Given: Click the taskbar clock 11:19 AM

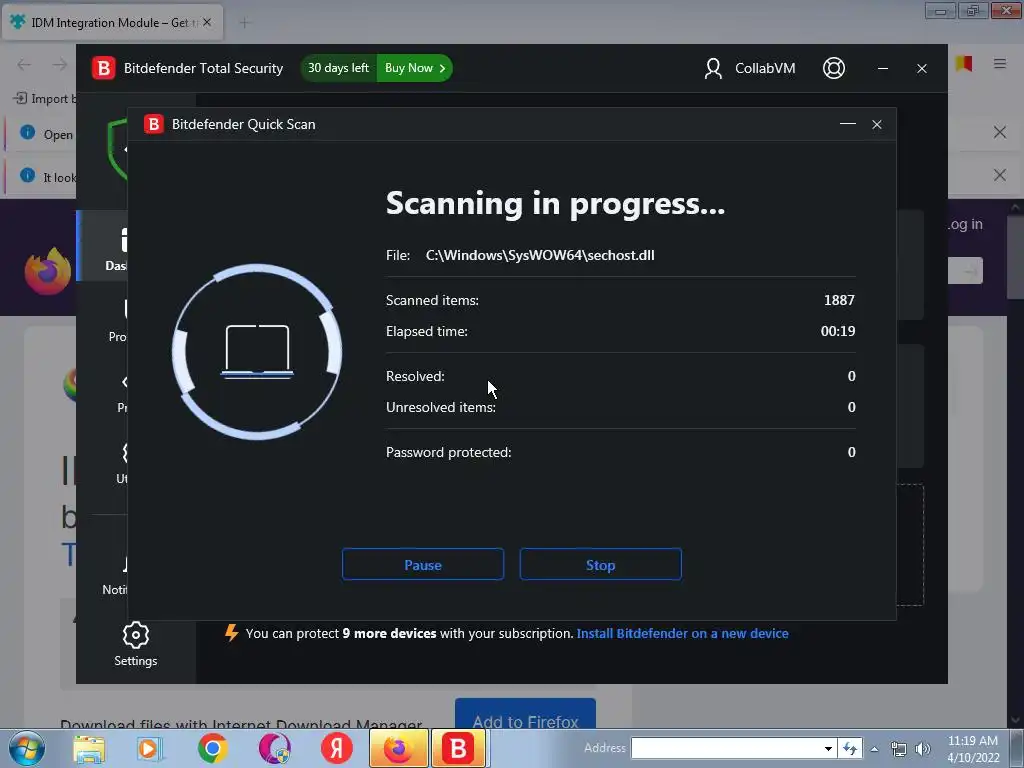Looking at the screenshot, I should coord(972,741).
